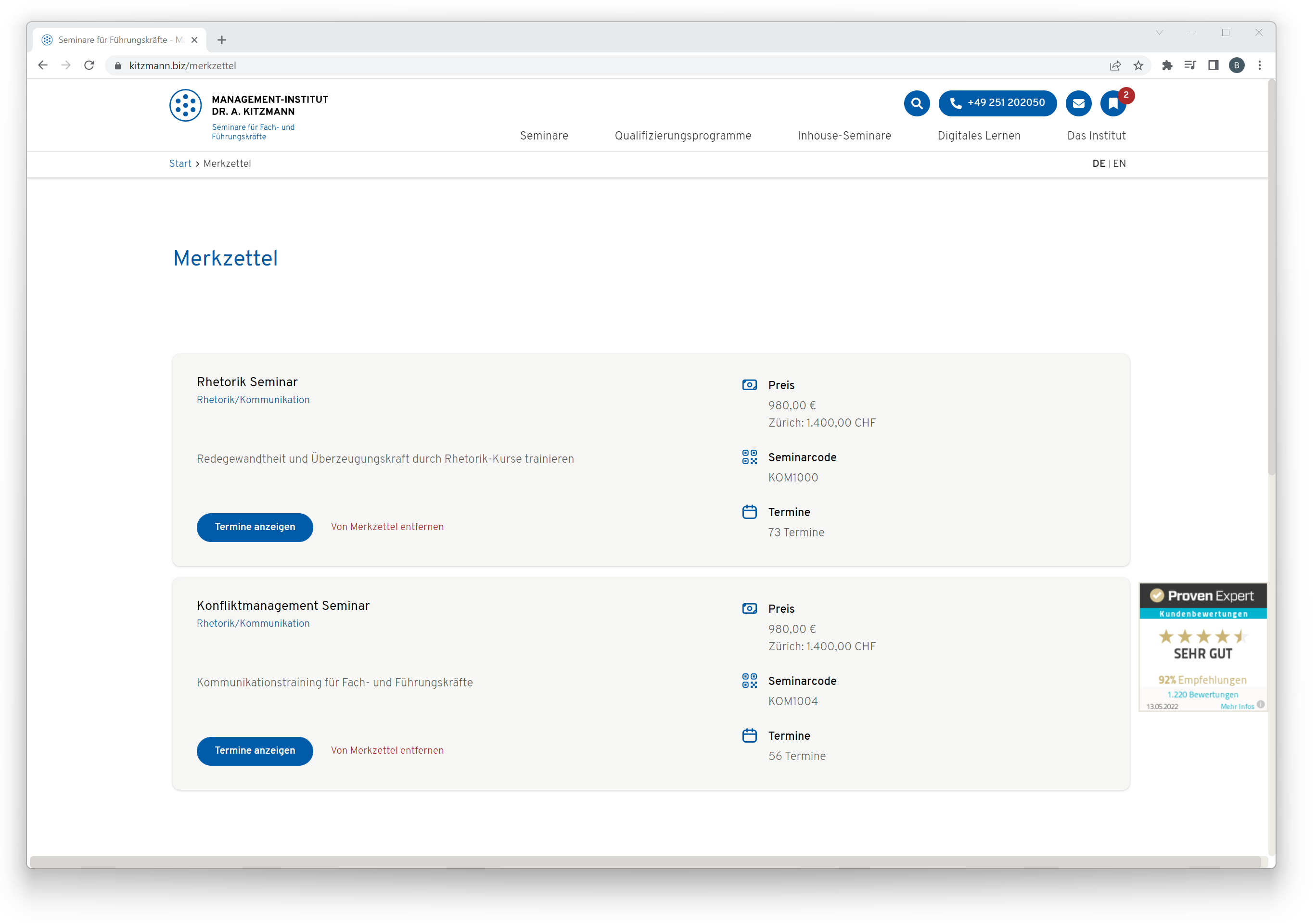The image size is (1316, 923).
Task: Call the phone number +49 251 202050
Action: point(997,103)
